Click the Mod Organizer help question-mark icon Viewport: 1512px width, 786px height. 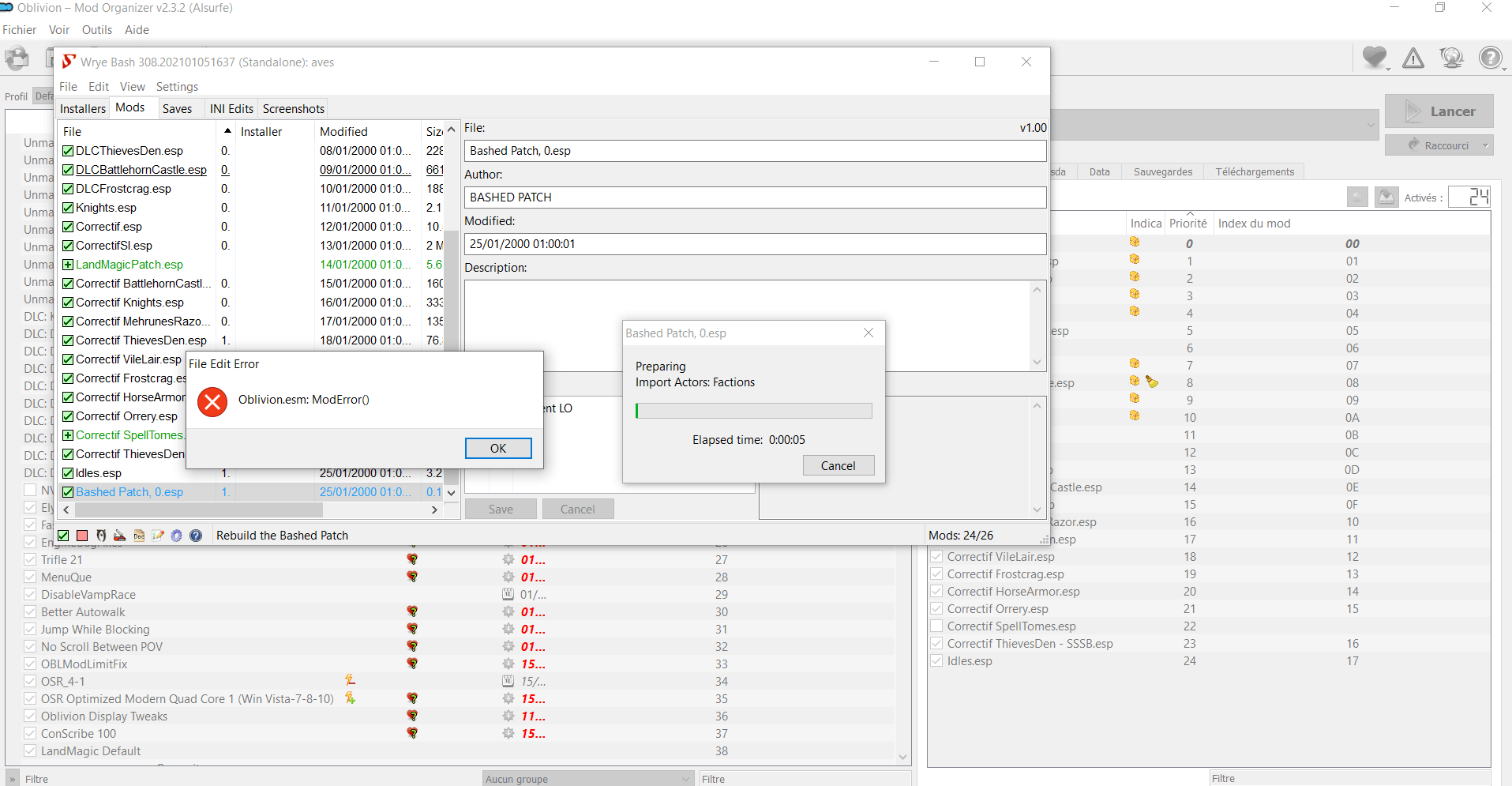pyautogui.click(x=1490, y=58)
